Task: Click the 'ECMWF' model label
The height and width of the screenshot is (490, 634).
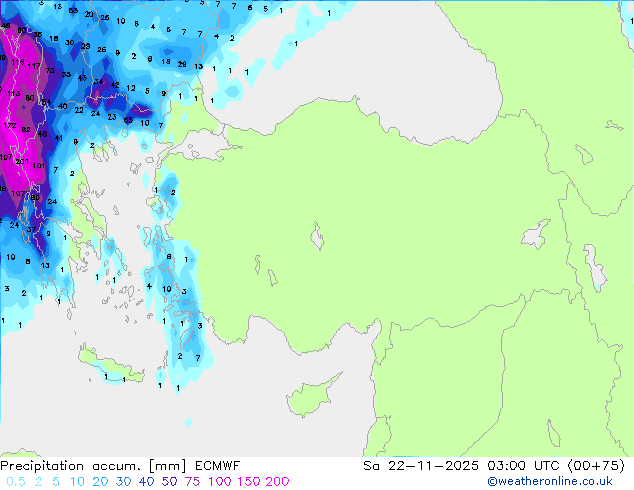Action: click(218, 466)
